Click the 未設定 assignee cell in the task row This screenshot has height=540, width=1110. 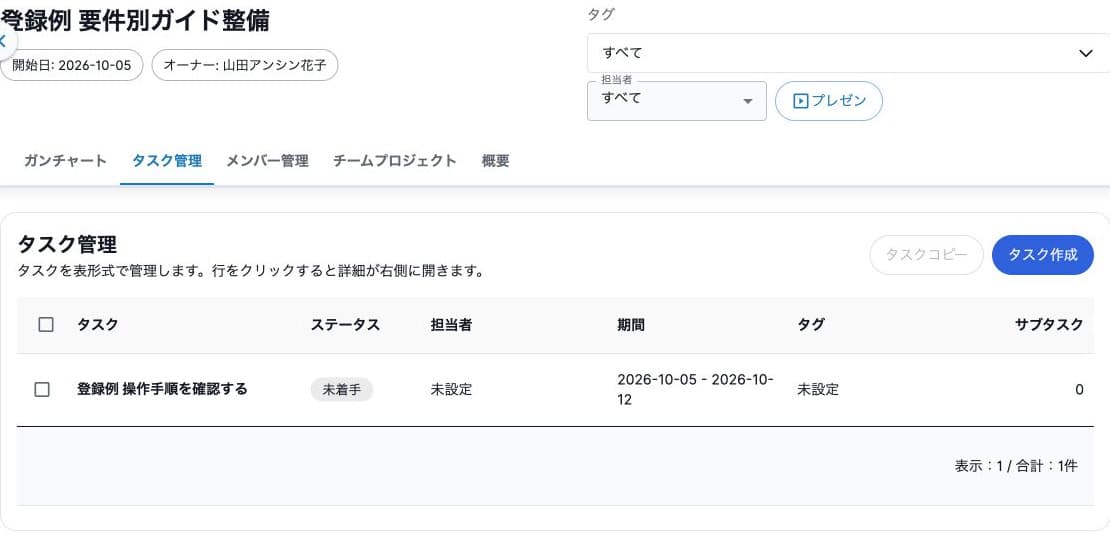451,389
